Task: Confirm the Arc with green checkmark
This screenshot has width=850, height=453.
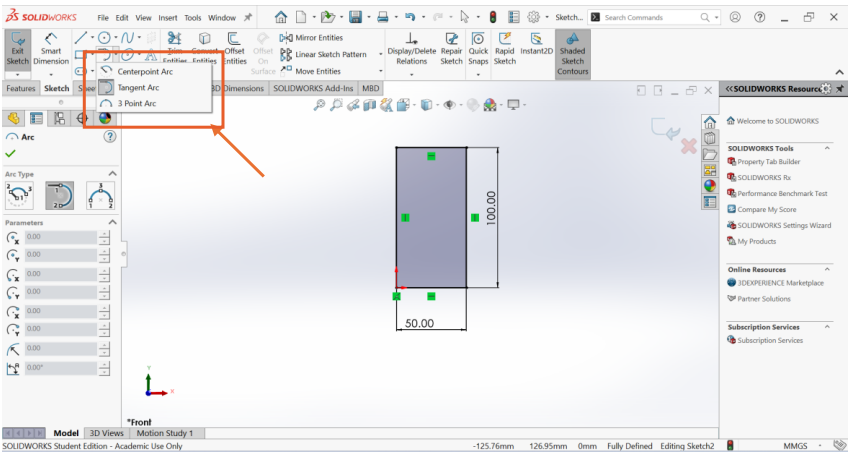Action: click(x=10, y=154)
